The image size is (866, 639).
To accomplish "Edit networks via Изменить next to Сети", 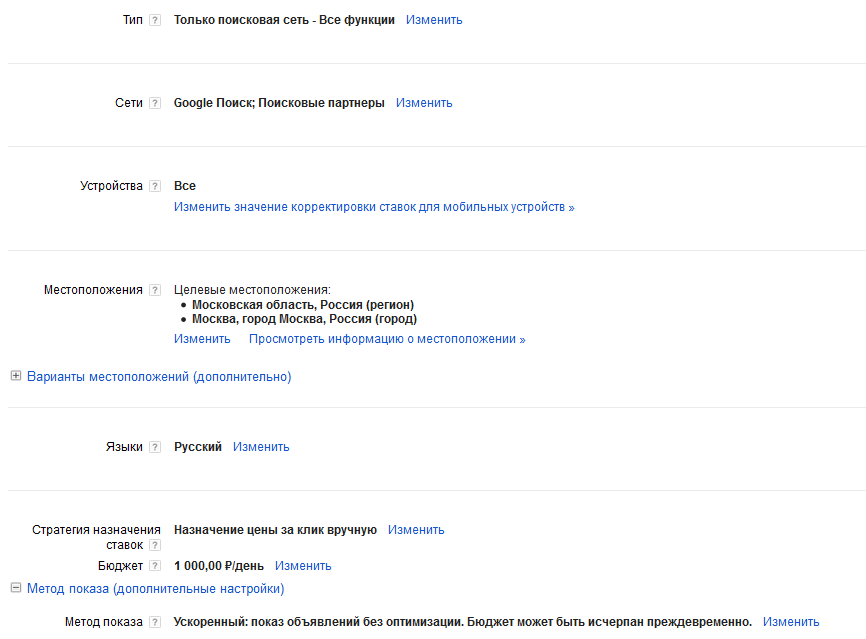I will [424, 103].
